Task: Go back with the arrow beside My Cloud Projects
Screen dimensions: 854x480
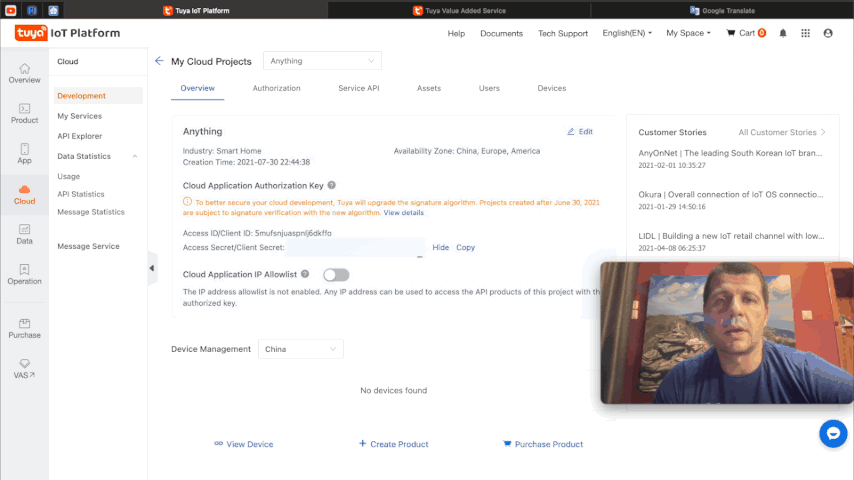Action: click(159, 61)
